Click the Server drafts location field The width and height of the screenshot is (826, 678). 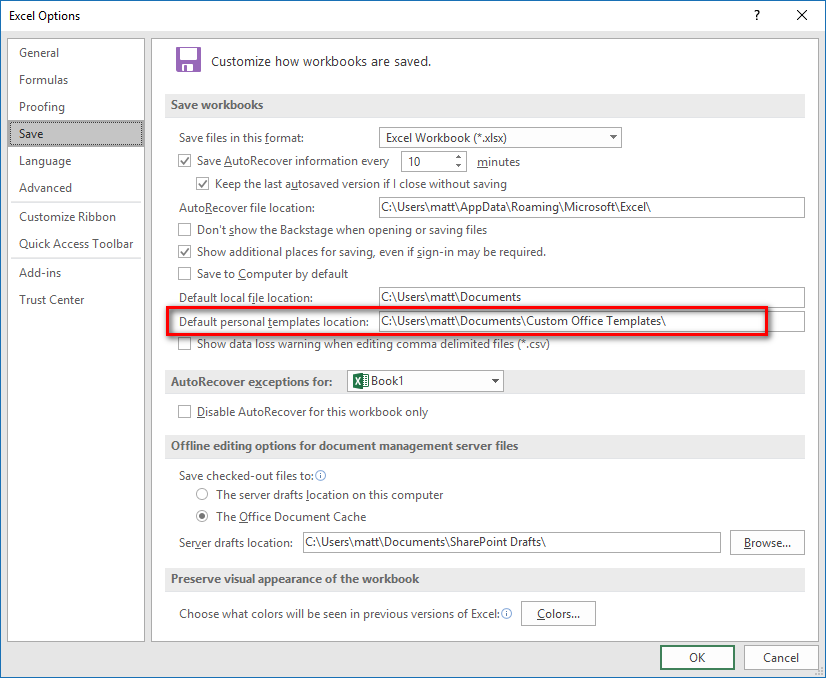[x=512, y=542]
